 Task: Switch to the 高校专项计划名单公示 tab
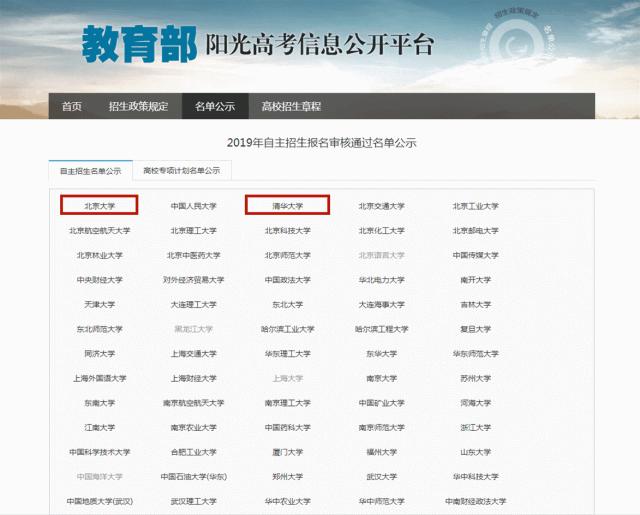[x=182, y=171]
